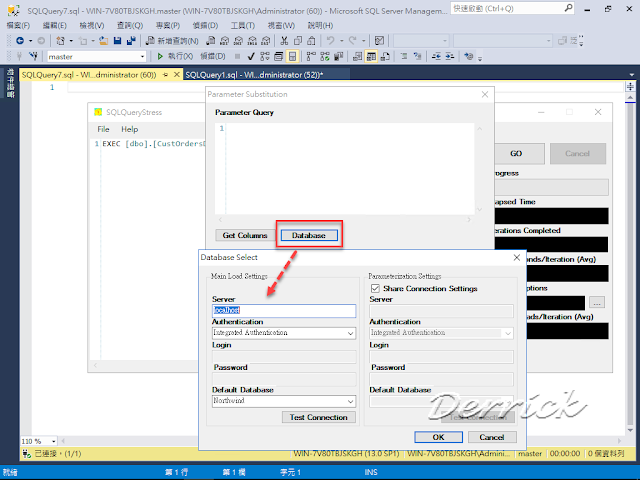This screenshot has height=480, width=640.
Task: Open the lower toolbar overflow options arrow
Action: click(480, 58)
